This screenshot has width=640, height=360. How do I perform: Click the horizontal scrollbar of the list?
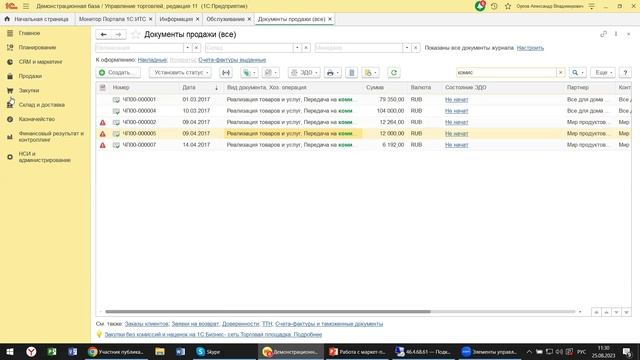(x=268, y=312)
